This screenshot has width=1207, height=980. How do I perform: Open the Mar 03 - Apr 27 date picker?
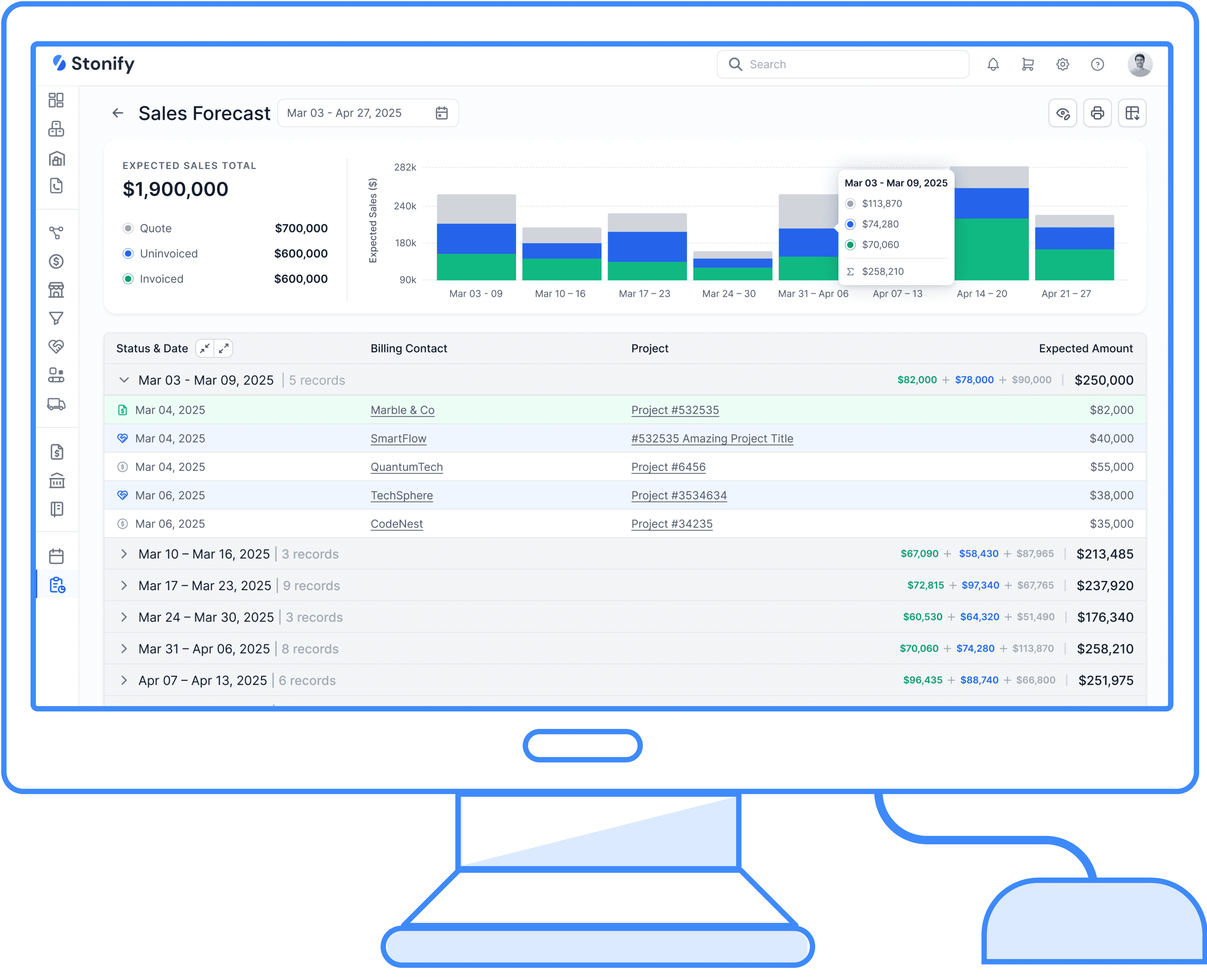[368, 113]
